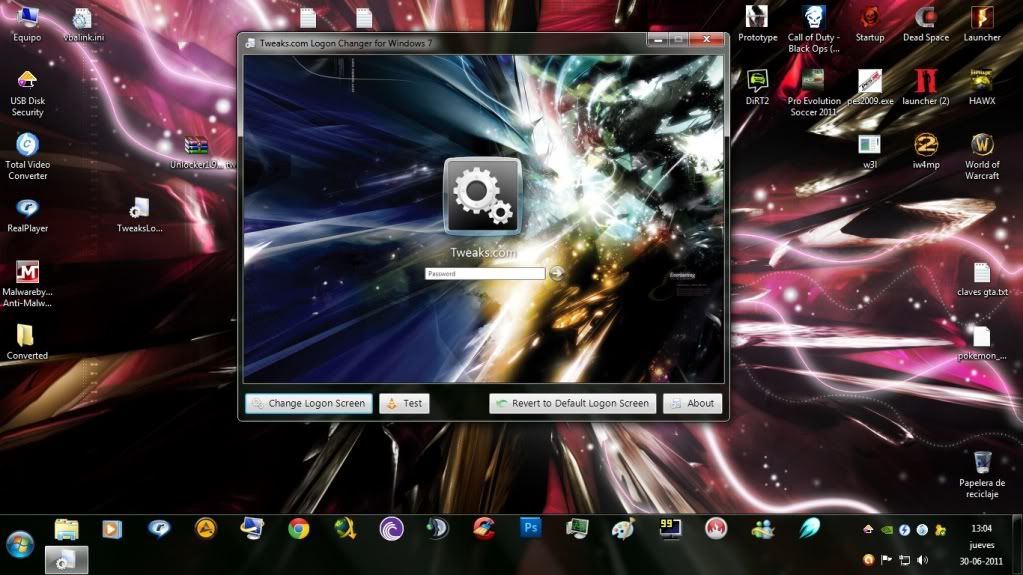This screenshot has width=1023, height=575.
Task: Click Revert to Default Logon Screen
Action: pyautogui.click(x=572, y=403)
